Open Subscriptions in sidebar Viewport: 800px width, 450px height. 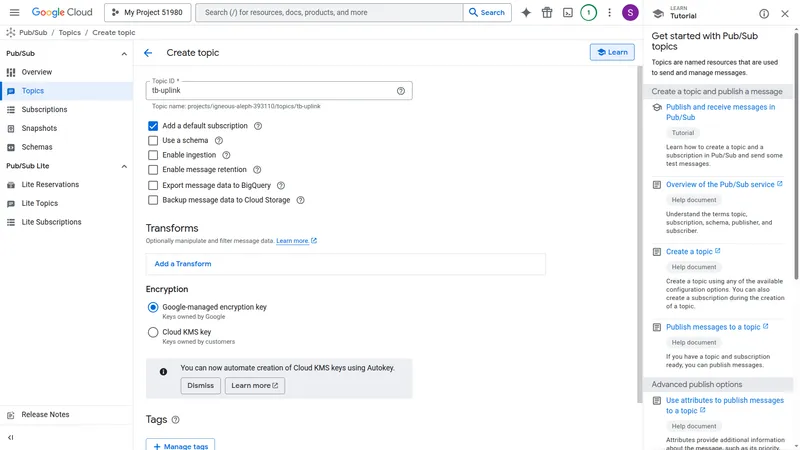(66, 110)
